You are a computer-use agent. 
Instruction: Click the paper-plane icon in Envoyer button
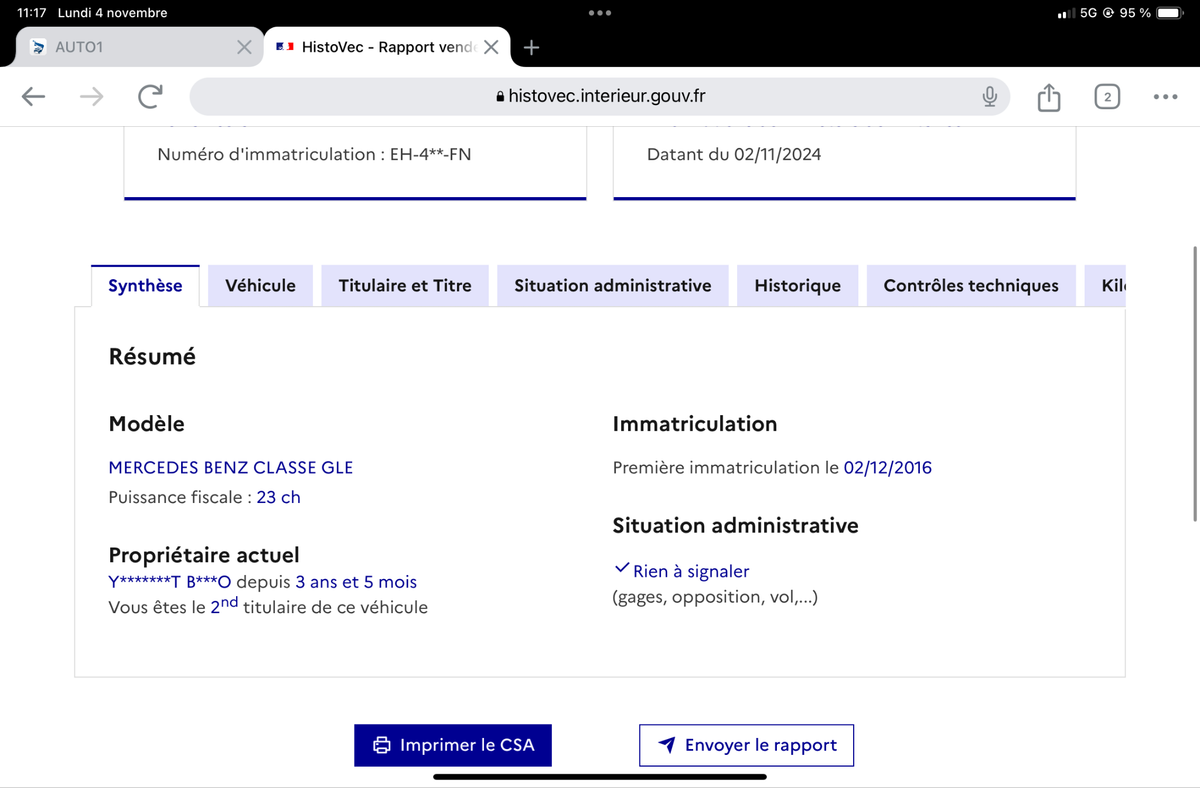[667, 745]
